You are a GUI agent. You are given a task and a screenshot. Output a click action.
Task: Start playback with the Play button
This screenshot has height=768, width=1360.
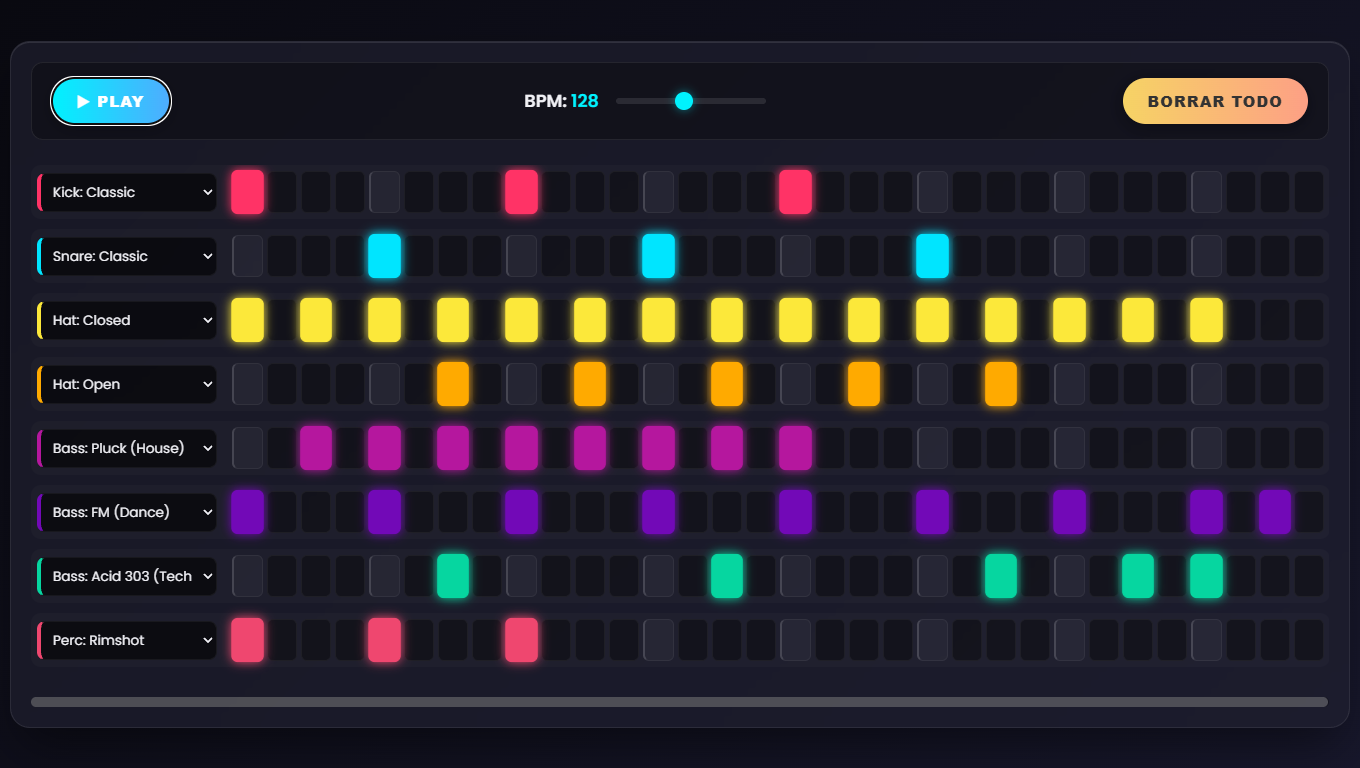click(x=111, y=101)
